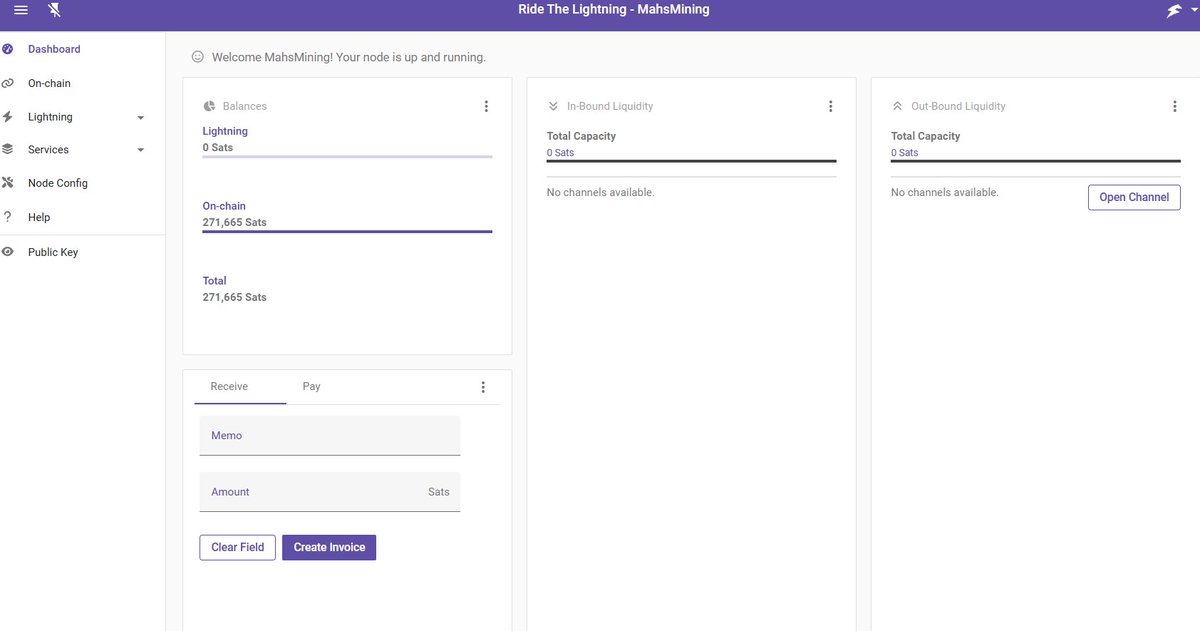Image resolution: width=1200 pixels, height=631 pixels.
Task: Focus the Memo input field
Action: tap(330, 436)
